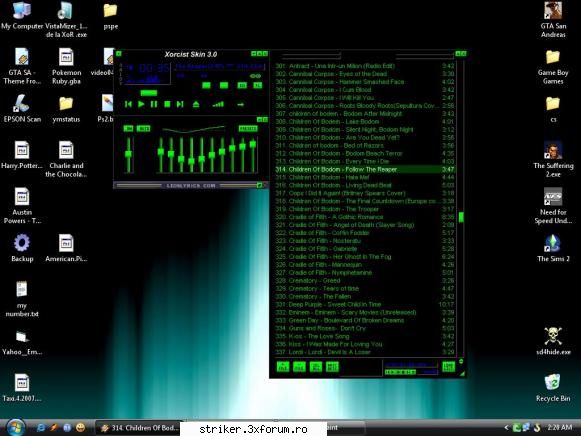
Task: Click the Internet Explorer quick launch icon
Action: (x=40, y=427)
